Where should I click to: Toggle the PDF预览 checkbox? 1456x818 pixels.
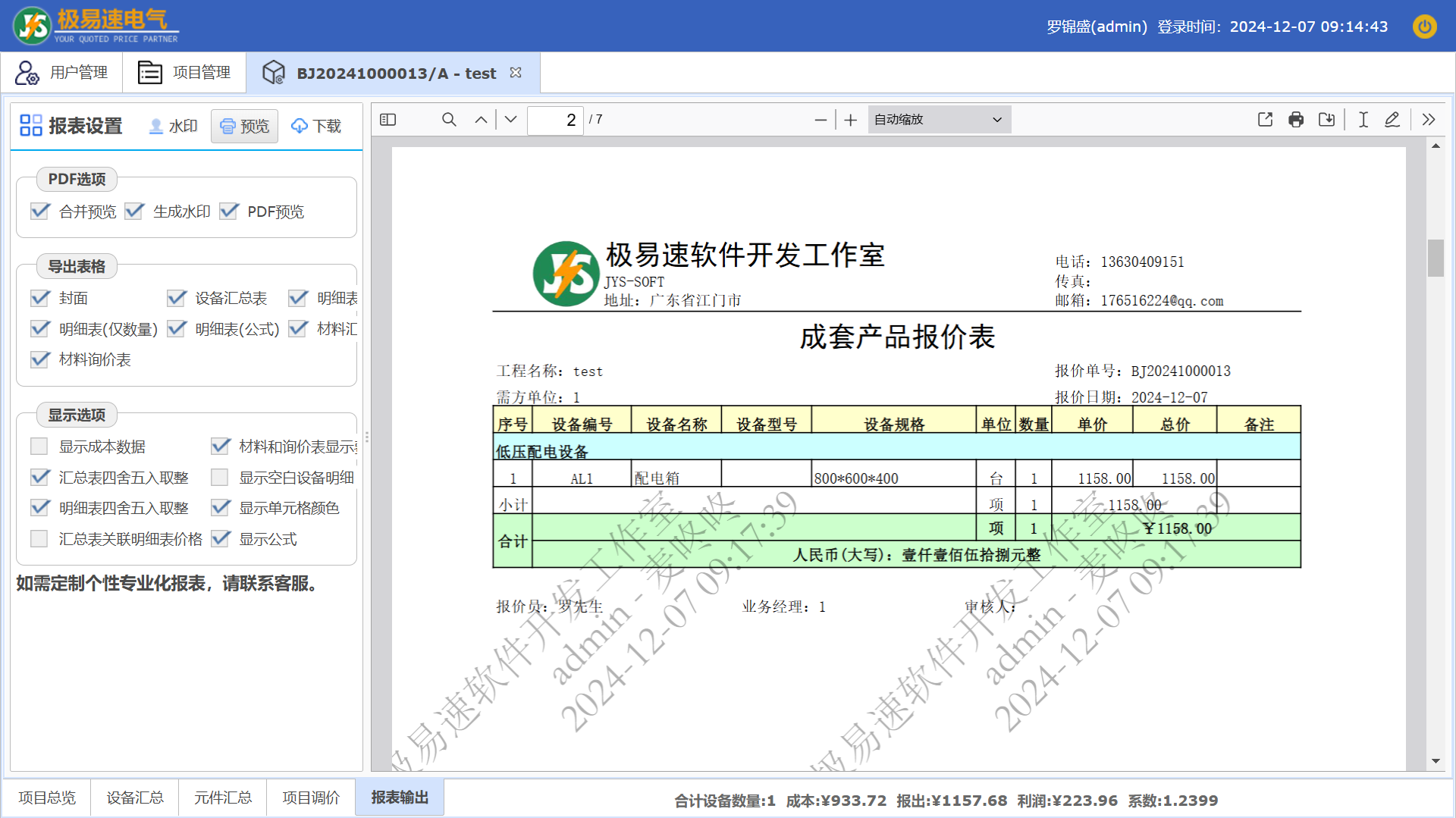click(229, 212)
